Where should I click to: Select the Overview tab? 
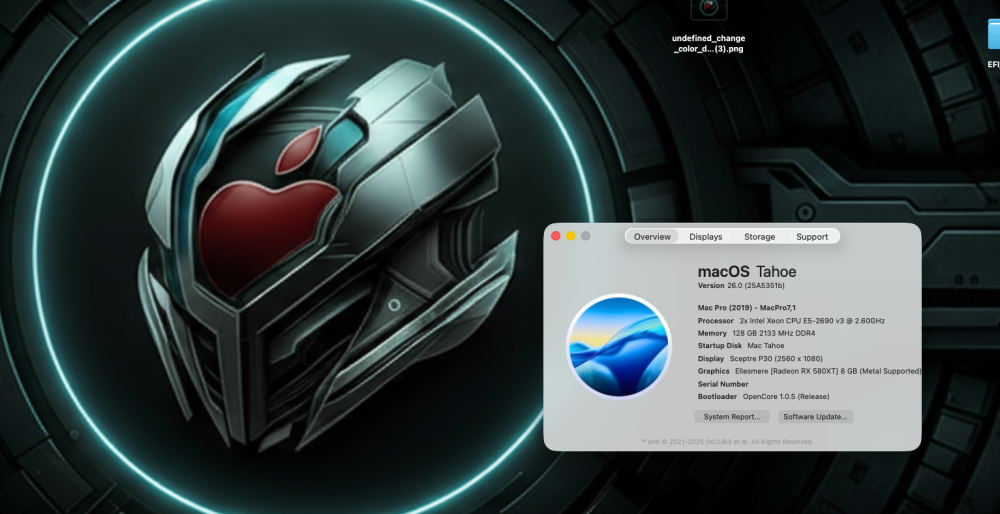tap(652, 237)
